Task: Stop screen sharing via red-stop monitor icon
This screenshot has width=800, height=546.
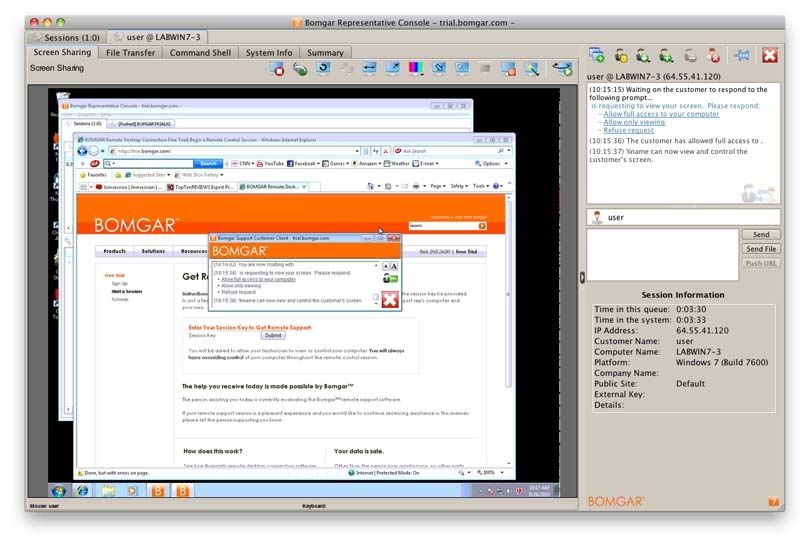Action: click(x=278, y=69)
